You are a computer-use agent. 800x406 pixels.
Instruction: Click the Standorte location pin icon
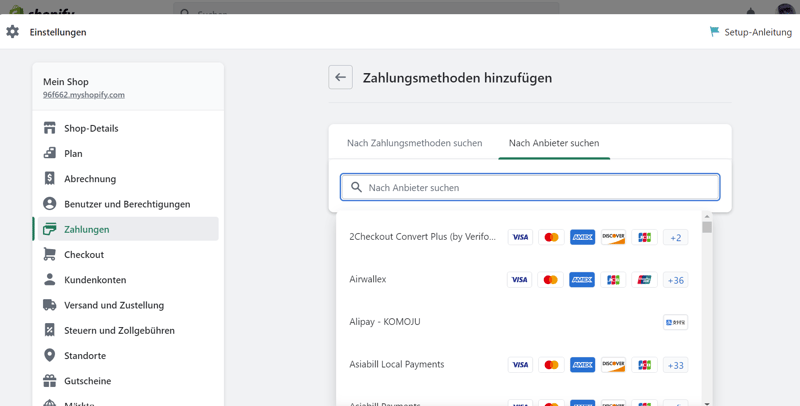click(49, 355)
